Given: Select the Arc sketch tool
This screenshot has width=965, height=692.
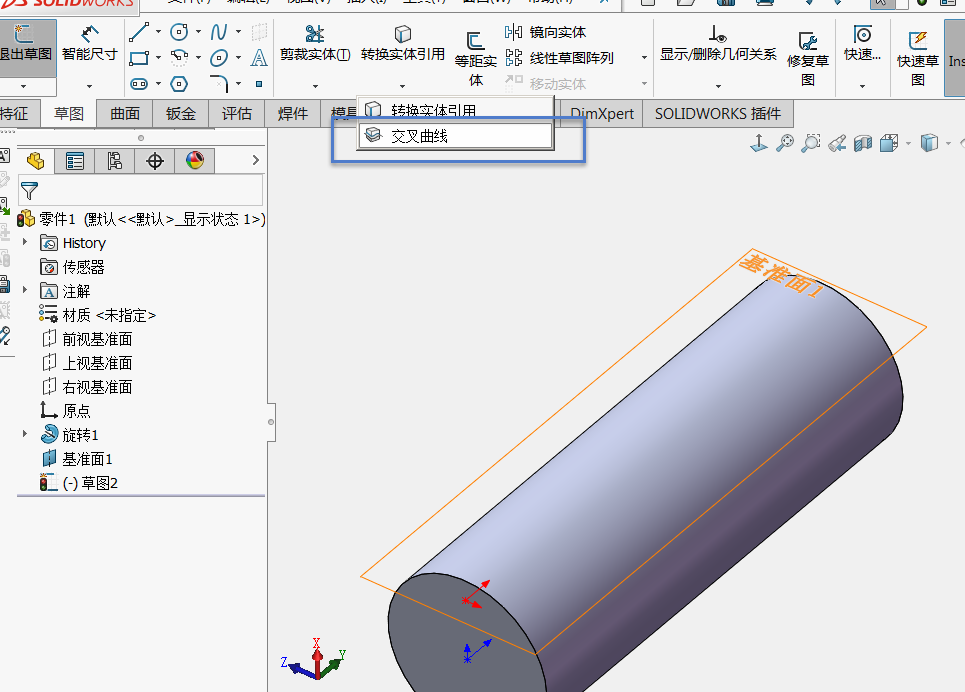Looking at the screenshot, I should click(178, 58).
